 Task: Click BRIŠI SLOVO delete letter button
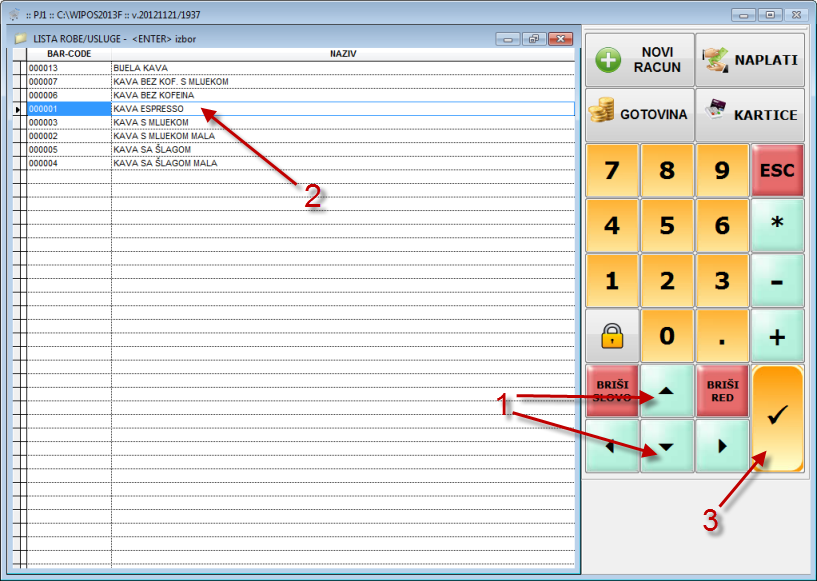pos(611,390)
